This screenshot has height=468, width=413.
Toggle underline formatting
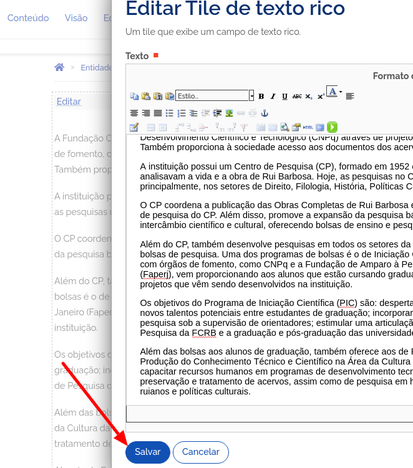[x=285, y=96]
